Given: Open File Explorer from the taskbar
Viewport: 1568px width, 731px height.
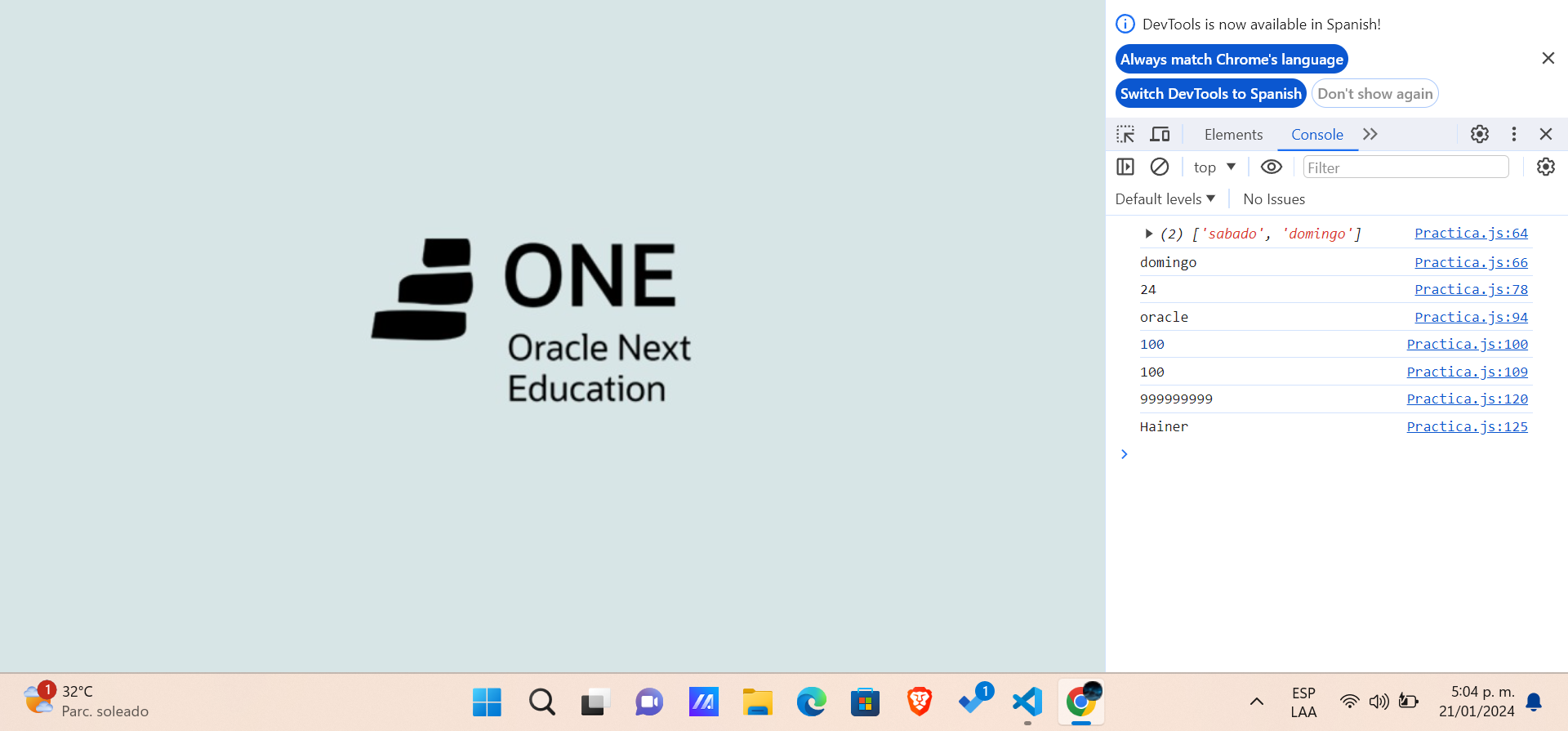Looking at the screenshot, I should tap(757, 702).
